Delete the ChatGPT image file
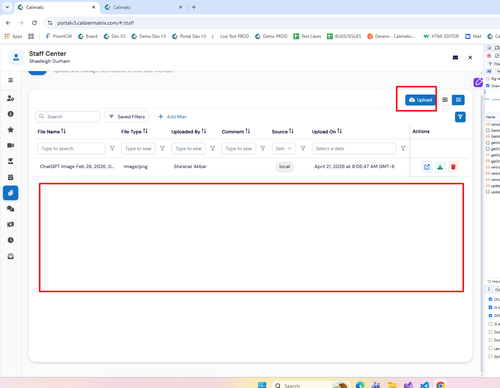 coord(453,167)
